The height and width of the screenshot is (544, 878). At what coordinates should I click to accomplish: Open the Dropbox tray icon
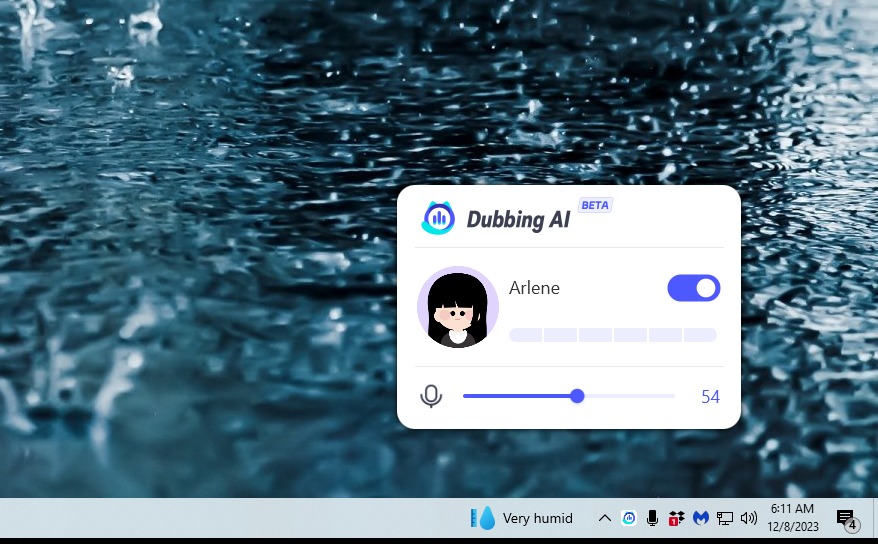(676, 518)
